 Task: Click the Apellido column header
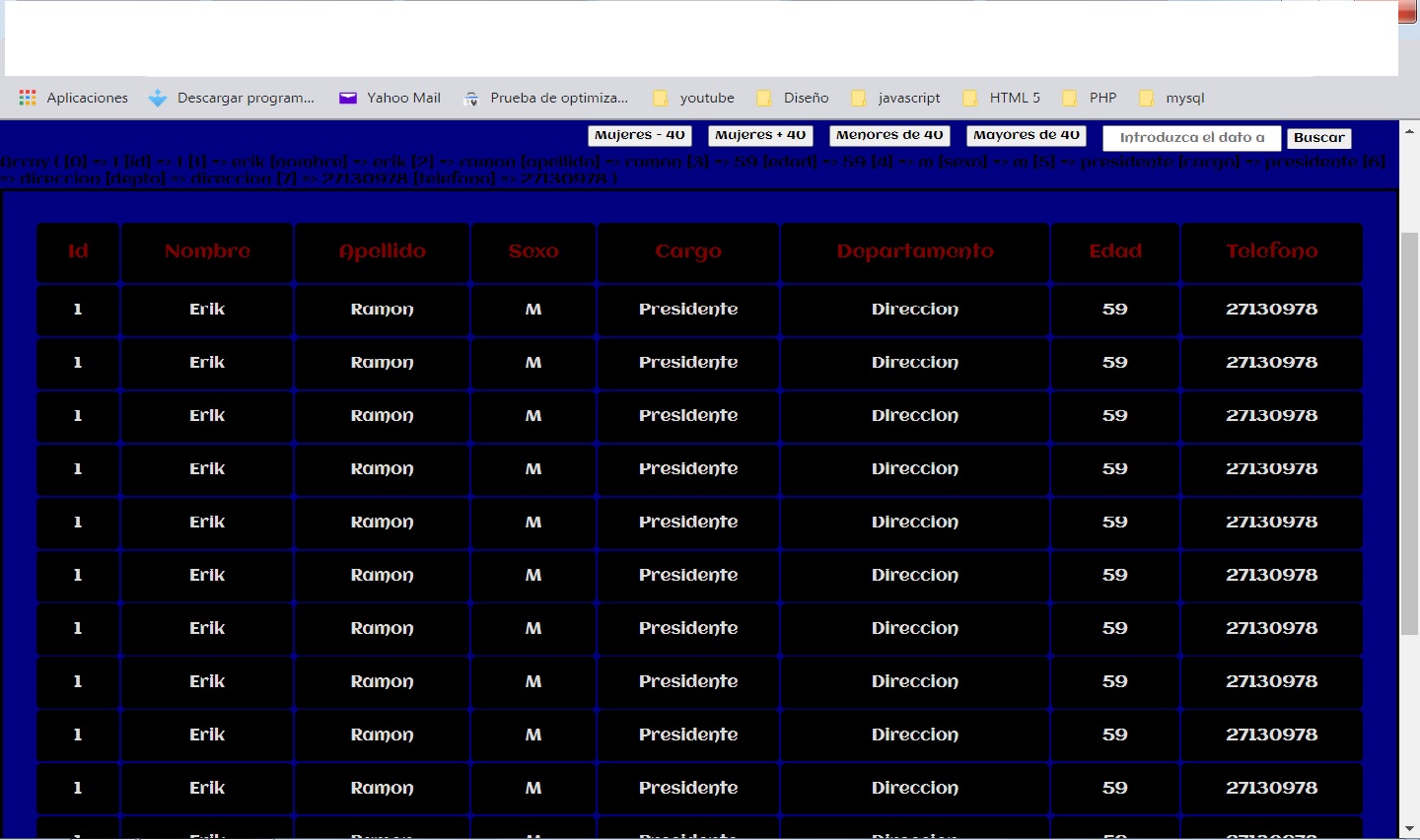[383, 251]
